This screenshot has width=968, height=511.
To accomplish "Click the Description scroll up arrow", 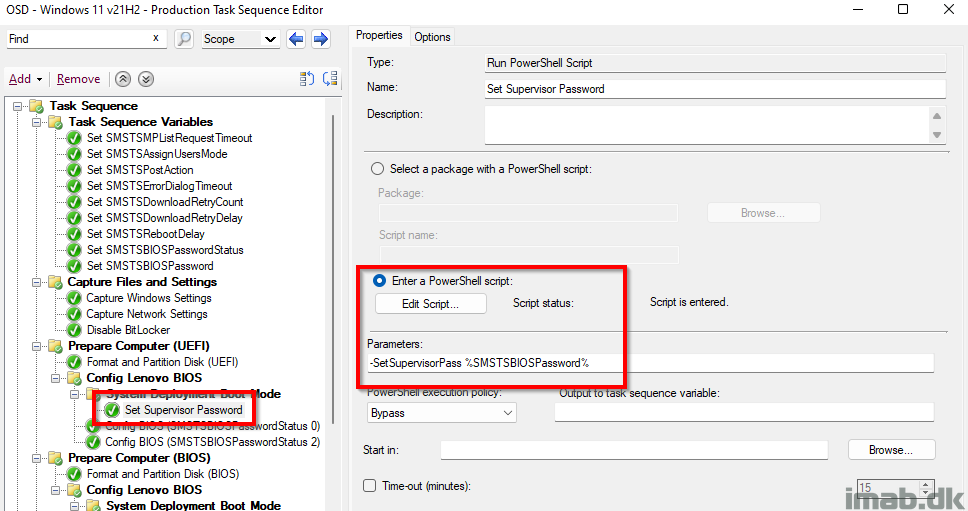I will pyautogui.click(x=937, y=116).
